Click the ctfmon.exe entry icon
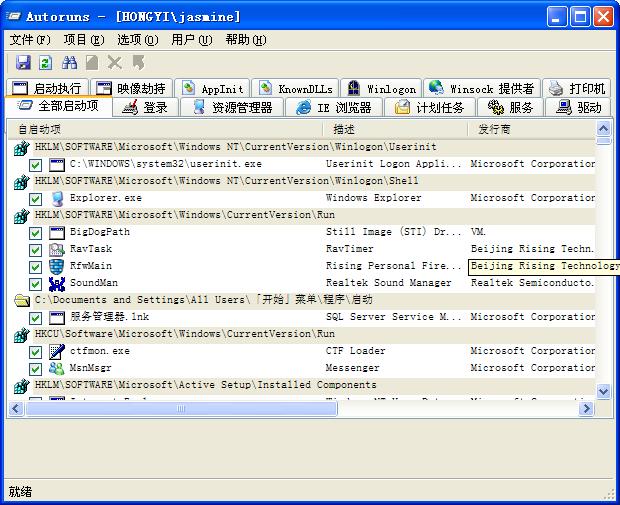 pos(57,351)
